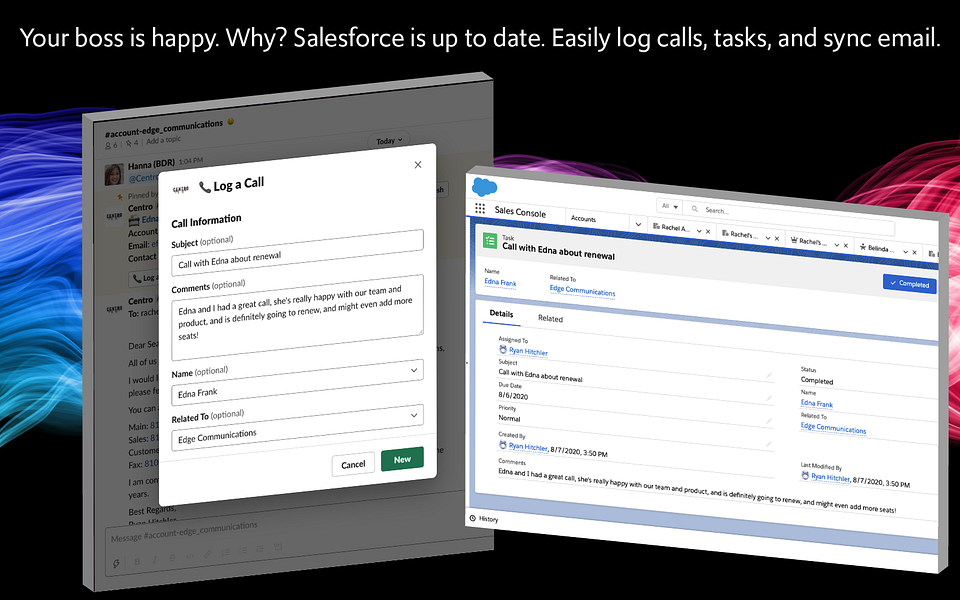Open the Salesforce App Launcher grid
This screenshot has width=960, height=600.
point(480,208)
